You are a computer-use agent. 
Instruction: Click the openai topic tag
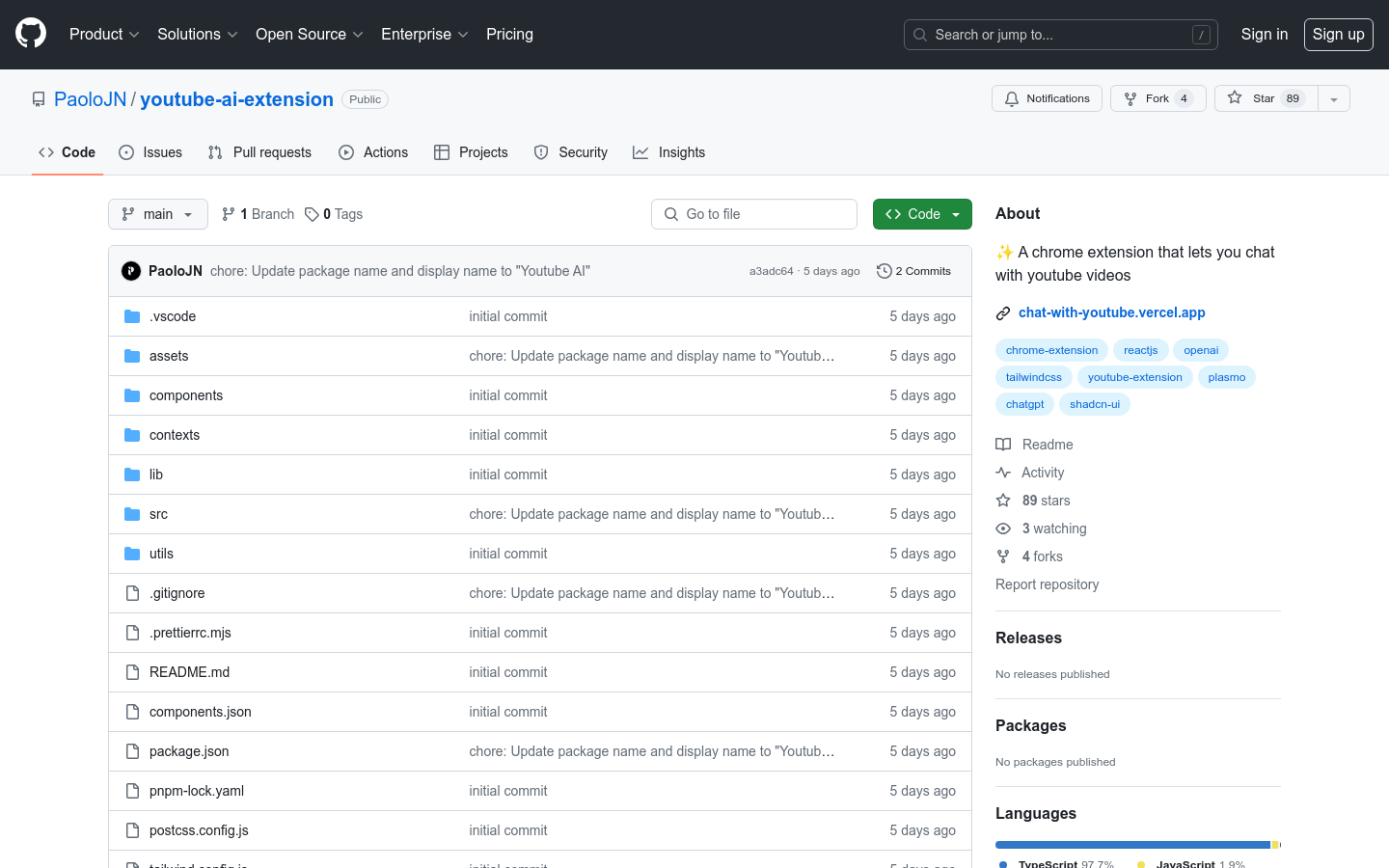tap(1201, 350)
